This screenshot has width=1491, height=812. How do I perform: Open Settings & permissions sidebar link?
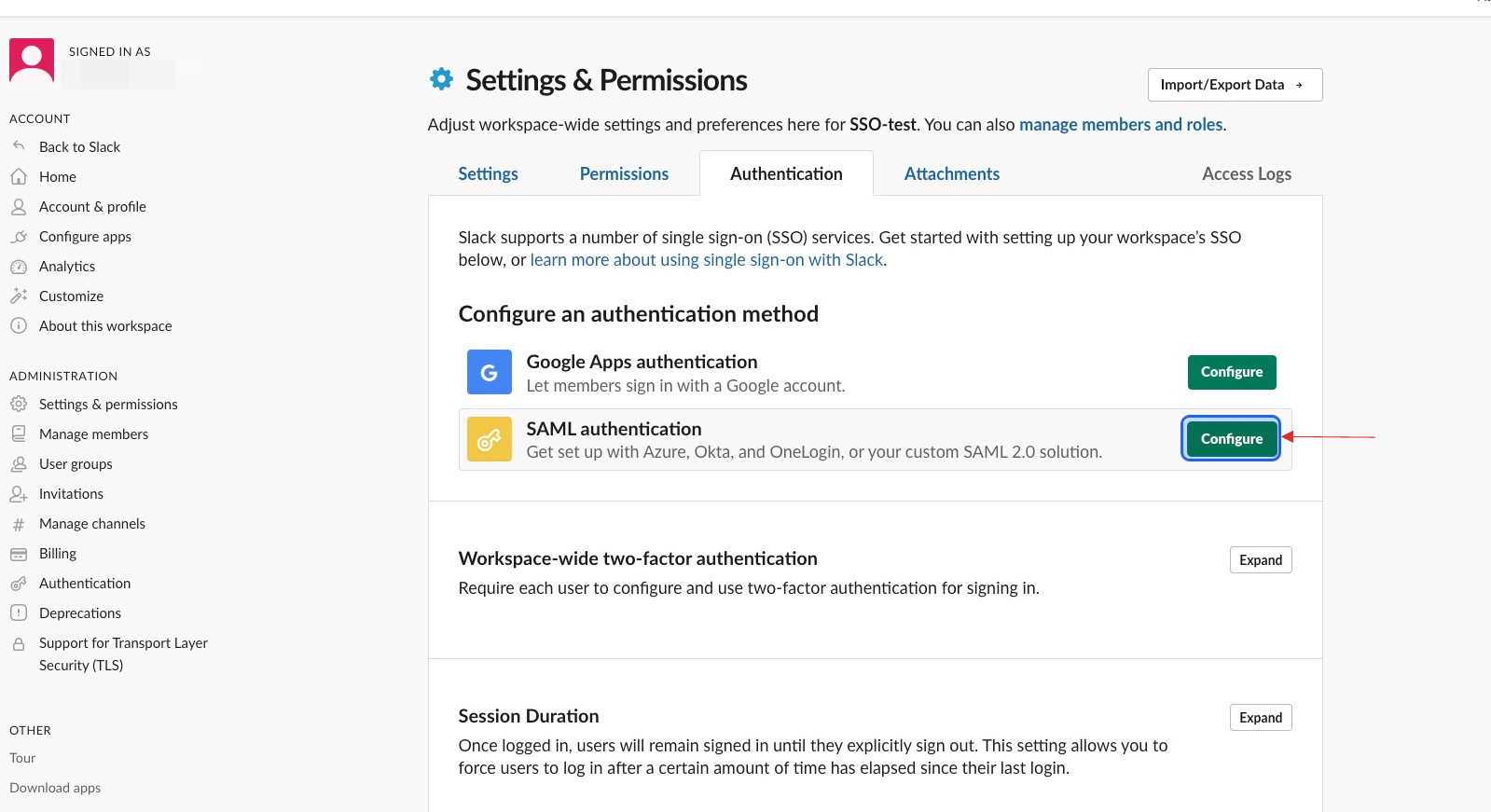108,404
